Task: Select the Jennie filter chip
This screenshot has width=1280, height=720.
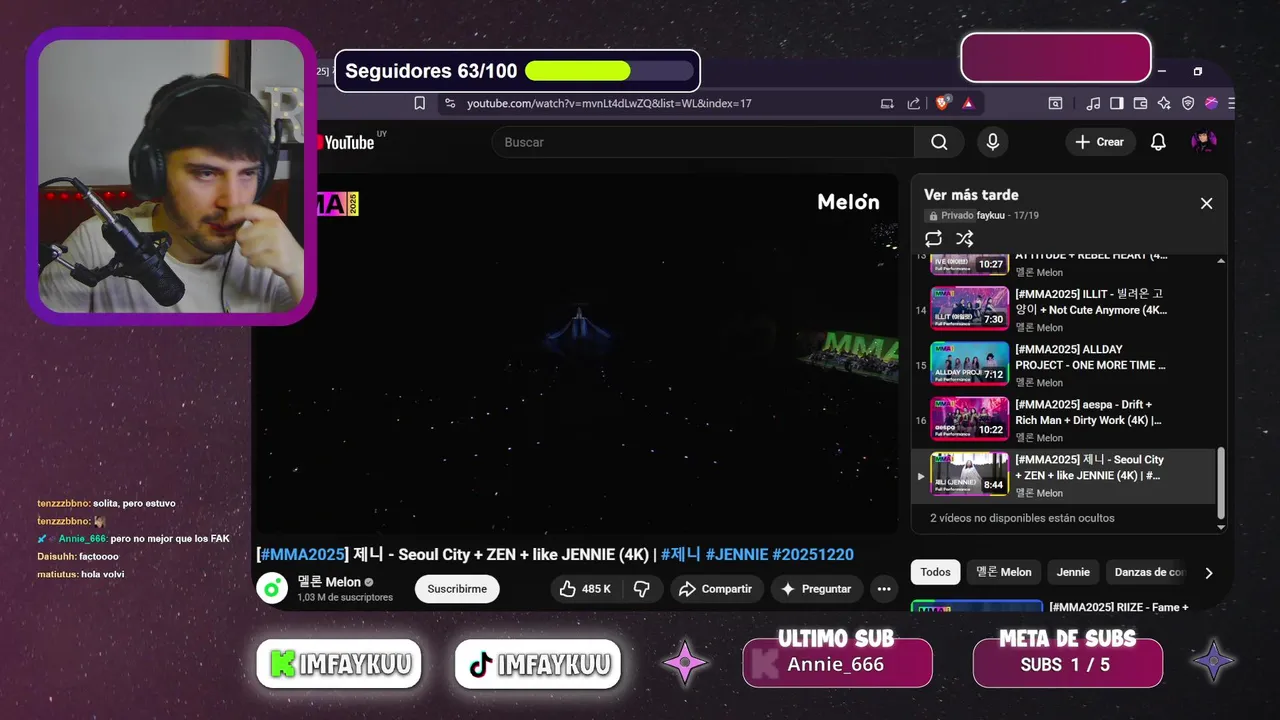Action: [x=1073, y=572]
